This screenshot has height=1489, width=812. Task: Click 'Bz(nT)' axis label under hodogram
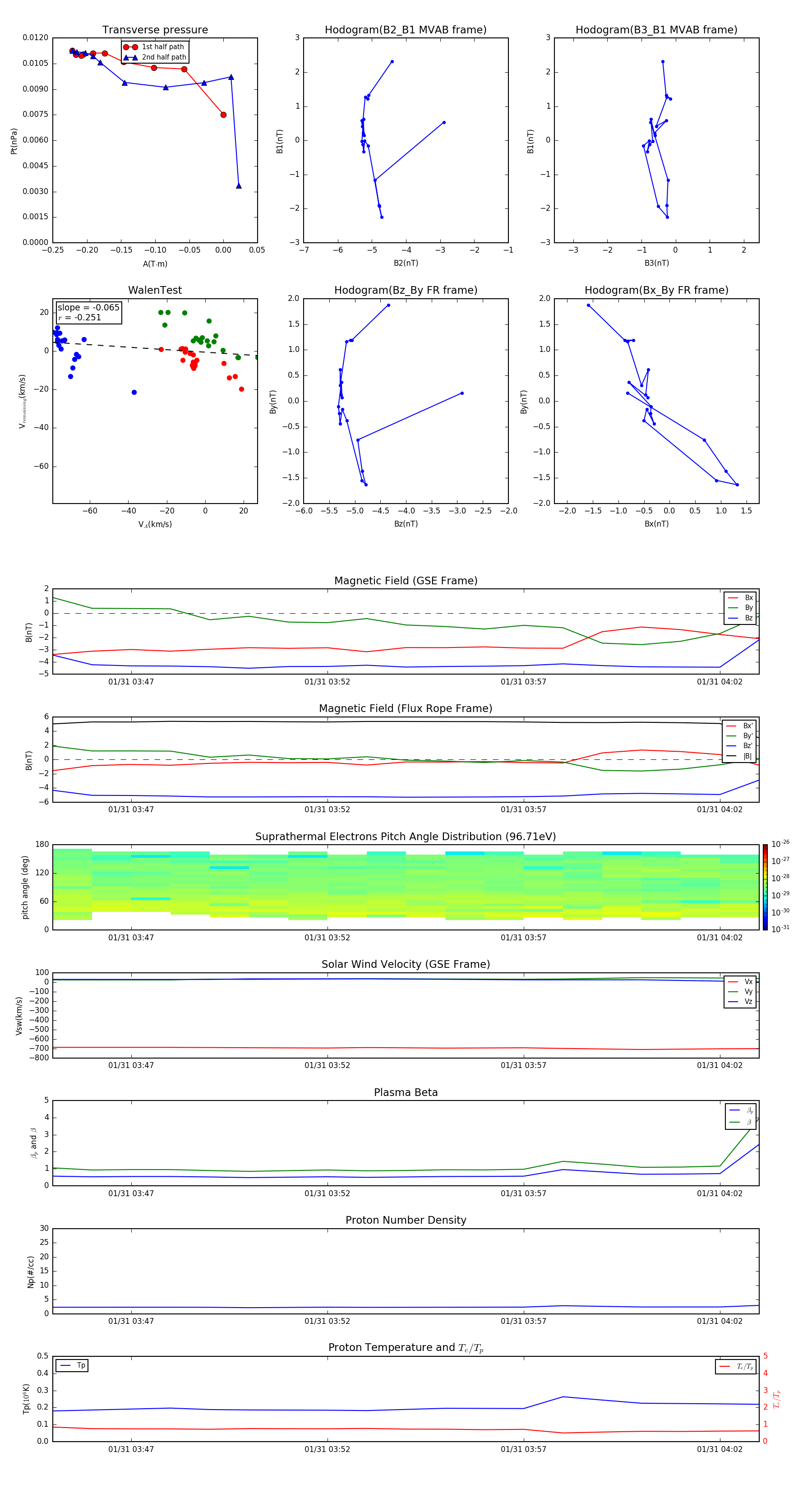(x=406, y=524)
